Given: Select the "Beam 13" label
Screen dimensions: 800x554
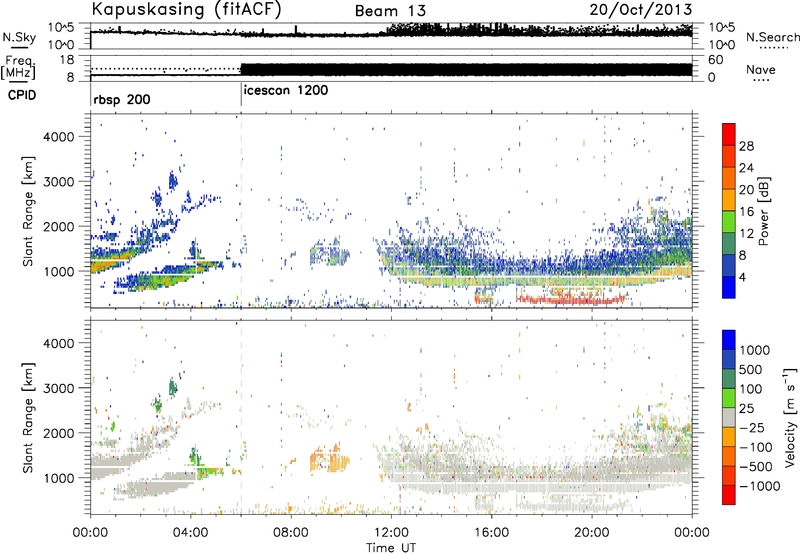Looking at the screenshot, I should coord(390,11).
